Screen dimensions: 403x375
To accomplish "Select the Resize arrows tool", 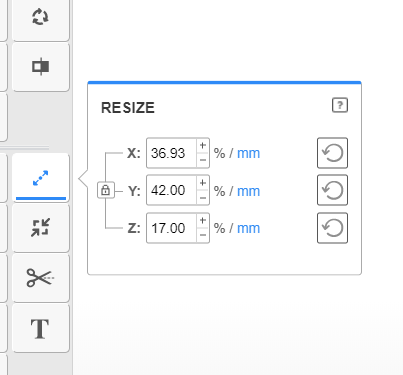I will (x=41, y=178).
